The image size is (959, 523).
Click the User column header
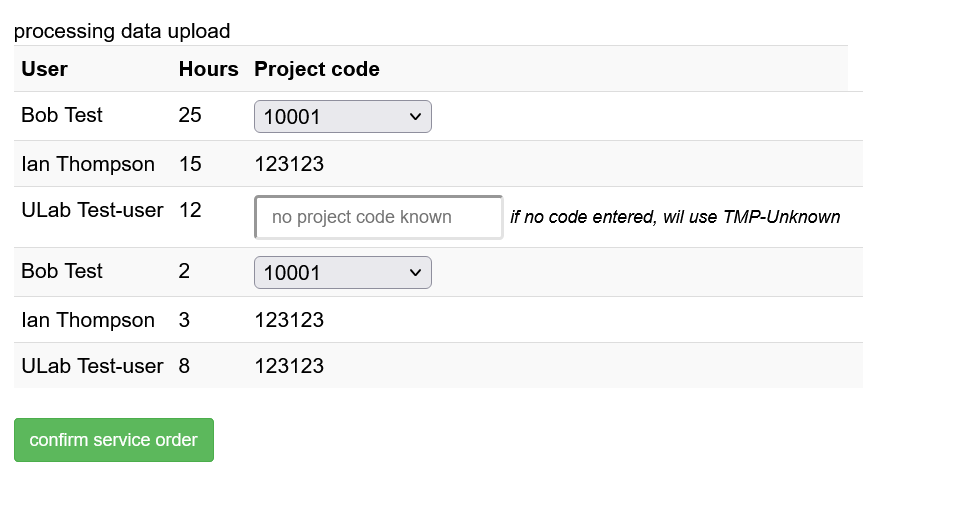pos(44,69)
